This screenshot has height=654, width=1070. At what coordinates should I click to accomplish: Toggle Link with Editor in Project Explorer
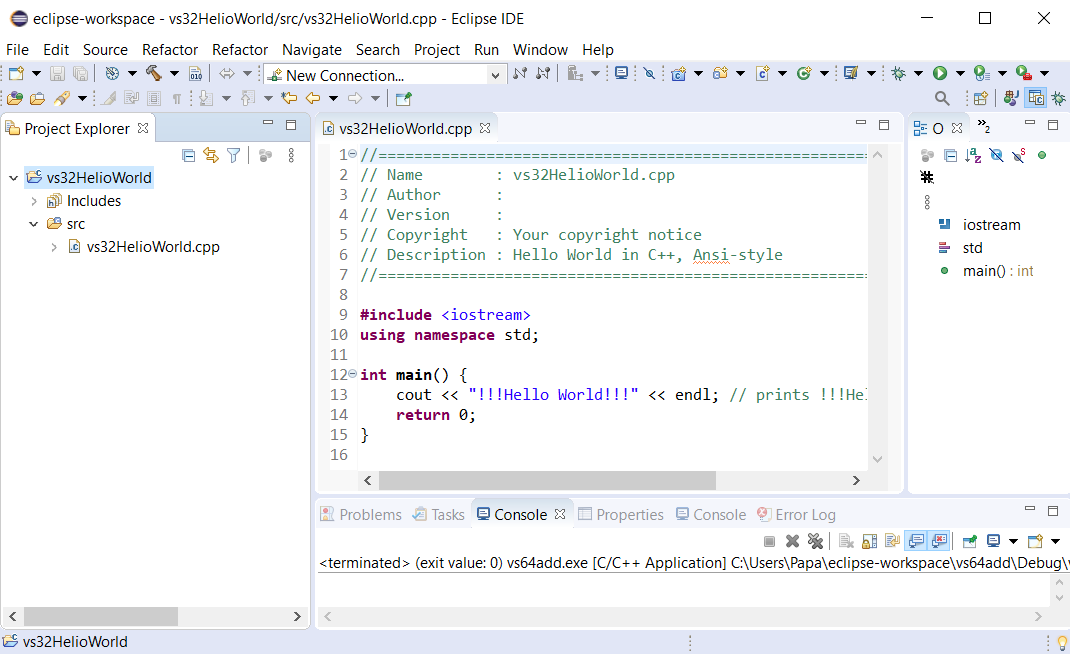pyautogui.click(x=211, y=156)
